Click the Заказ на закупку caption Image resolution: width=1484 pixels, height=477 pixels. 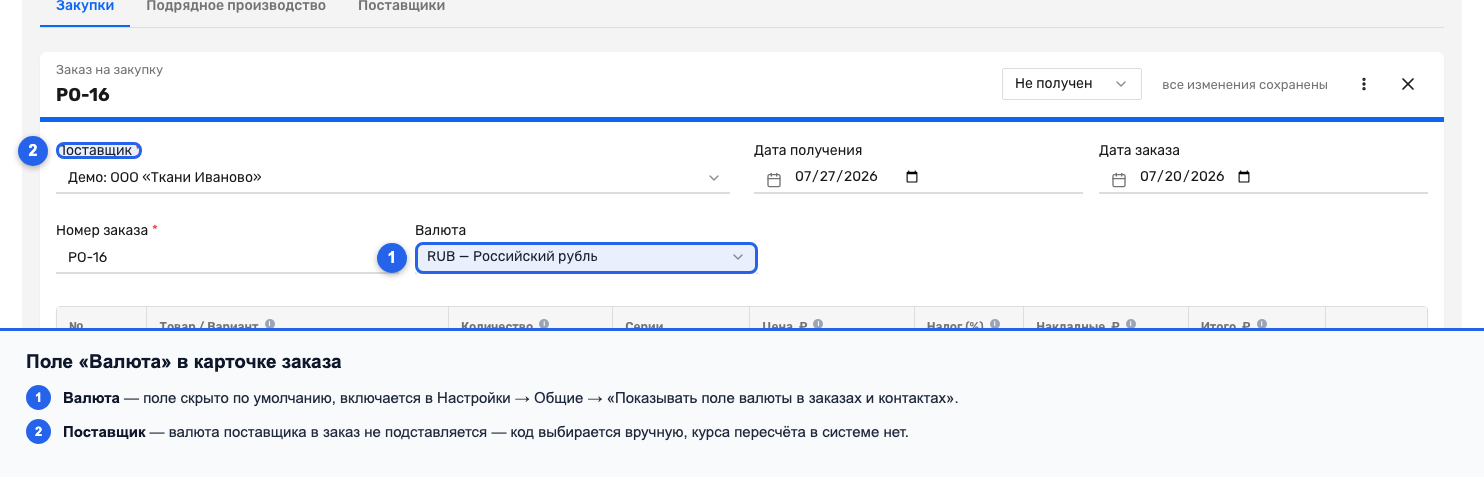point(109,70)
